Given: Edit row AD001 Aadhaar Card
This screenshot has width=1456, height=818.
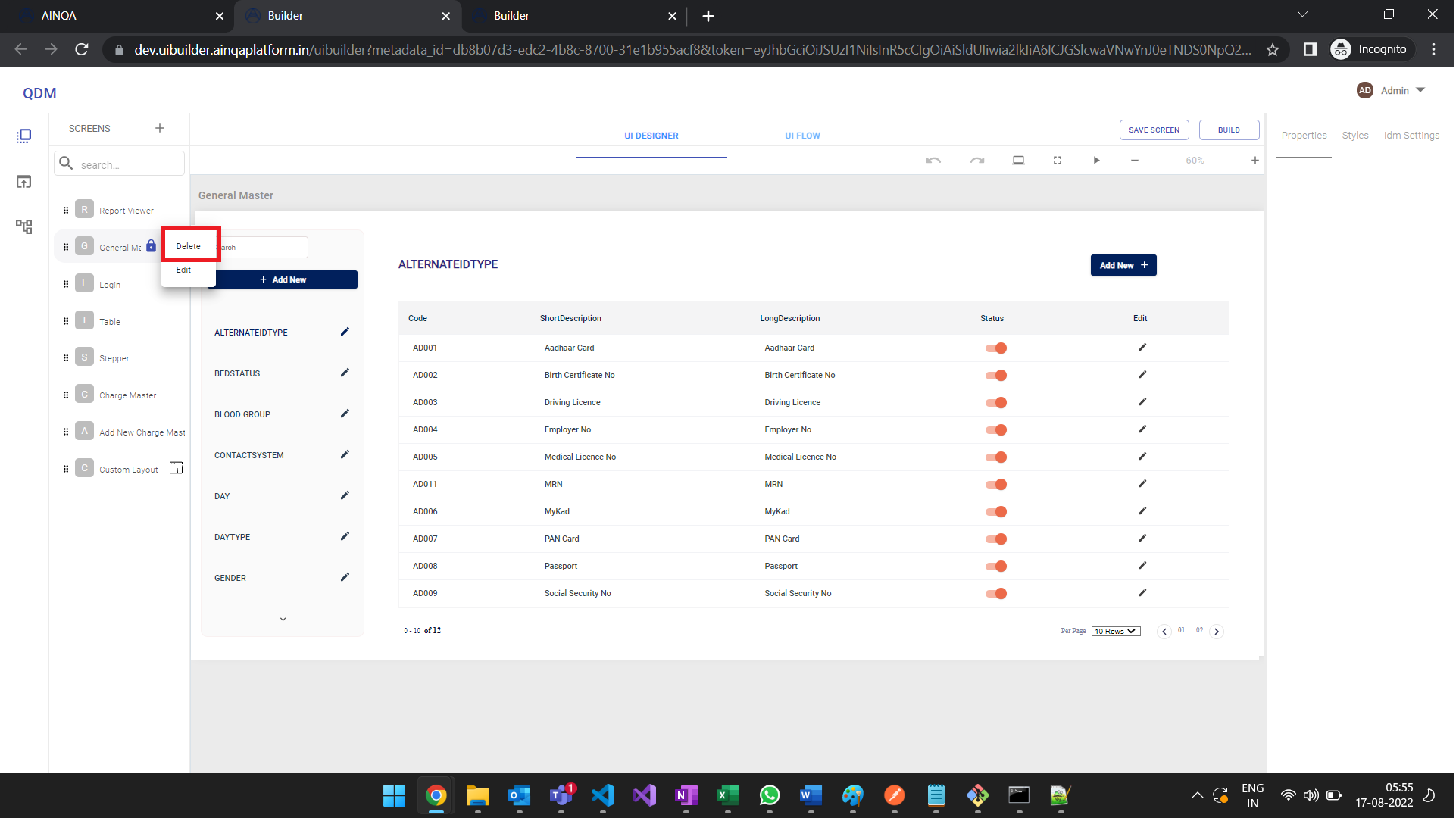Looking at the screenshot, I should pos(1142,348).
